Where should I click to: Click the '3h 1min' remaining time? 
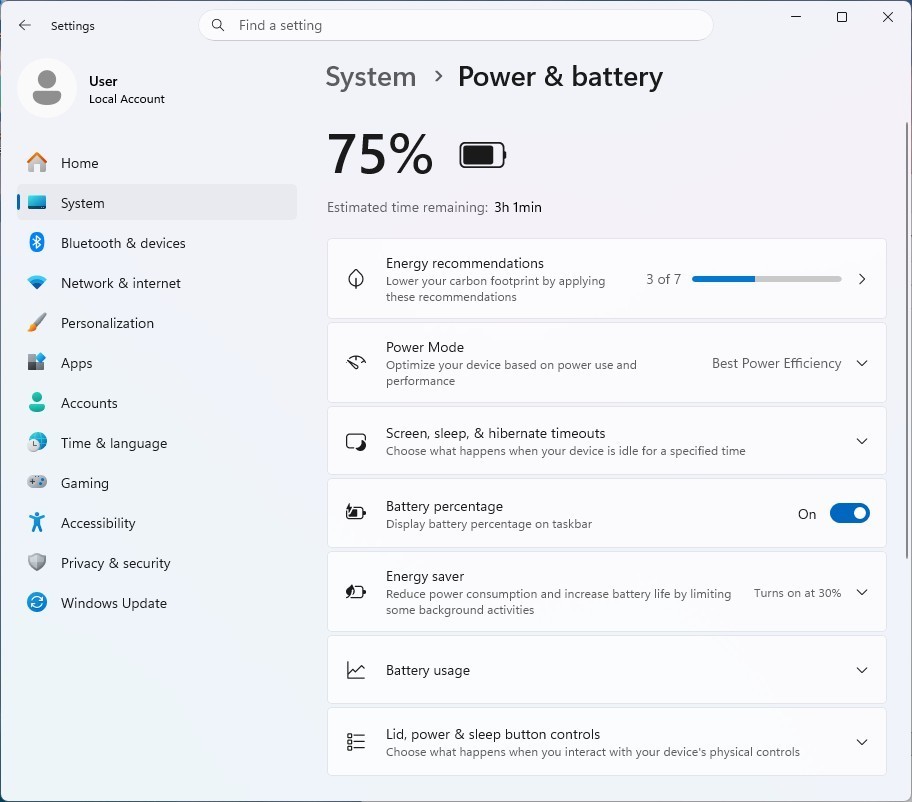[x=518, y=207]
